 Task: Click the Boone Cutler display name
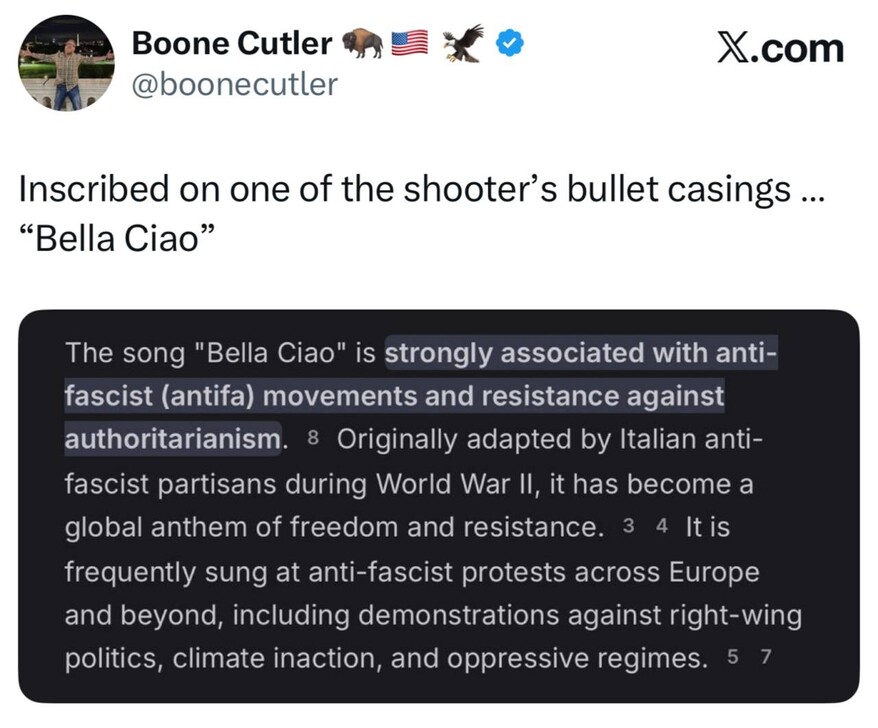pos(232,42)
